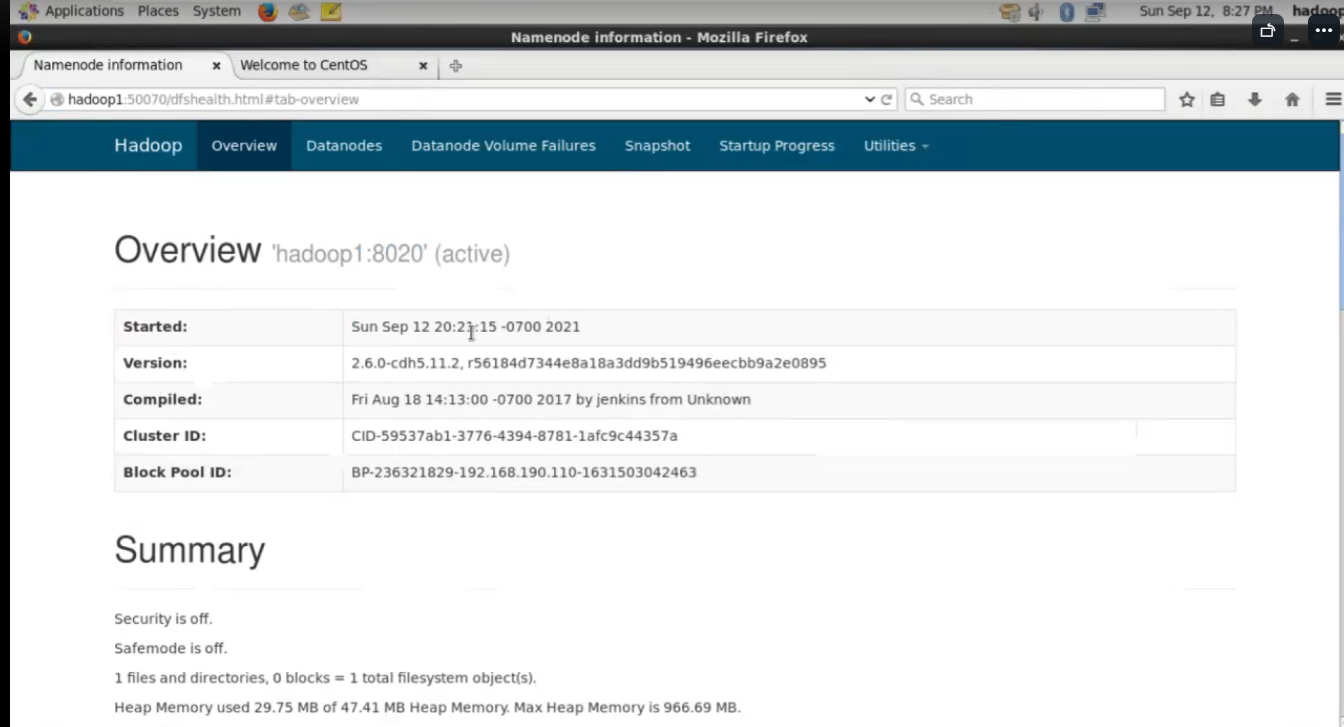The height and width of the screenshot is (727, 1344).
Task: Open the volume control tray icon
Action: point(1037,12)
